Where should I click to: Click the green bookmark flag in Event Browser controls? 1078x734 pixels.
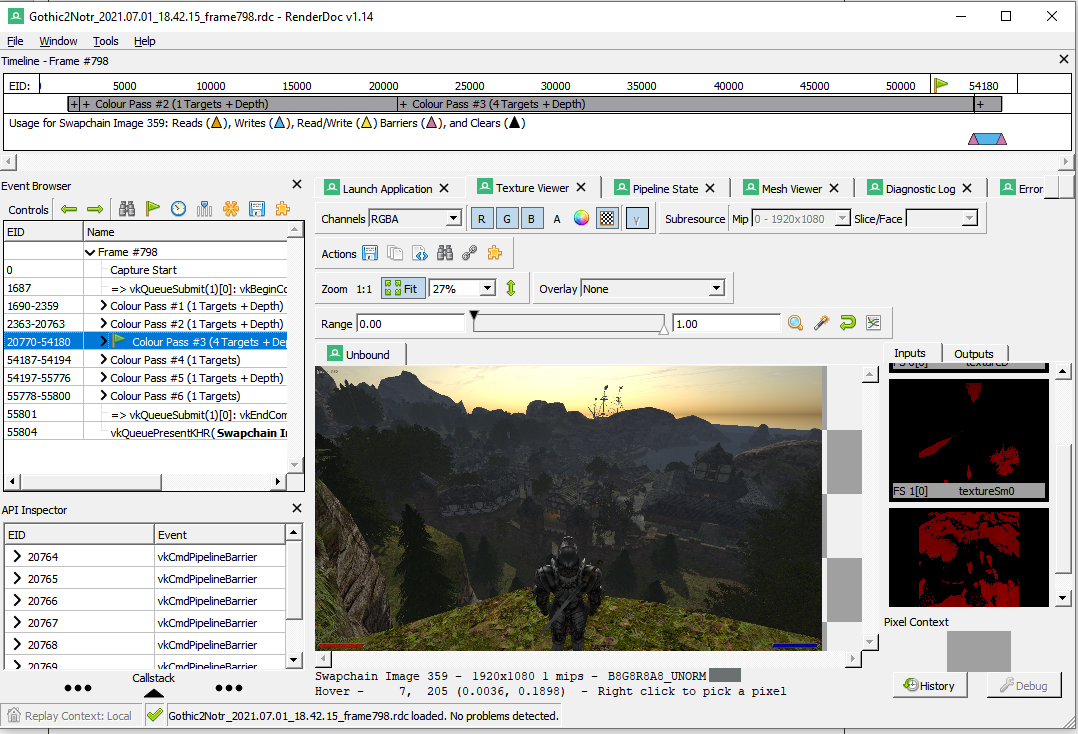153,208
